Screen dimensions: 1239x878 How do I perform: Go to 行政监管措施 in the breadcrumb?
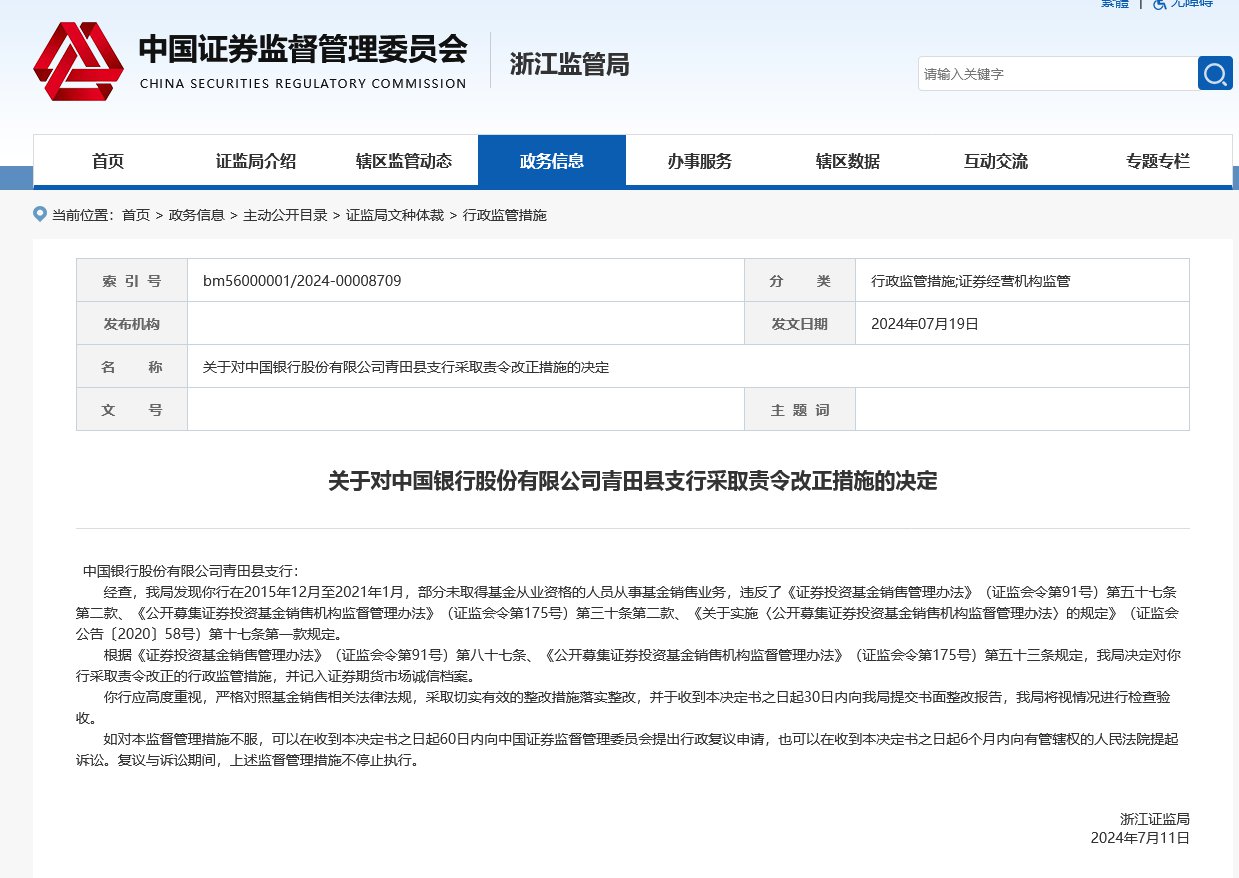(x=505, y=215)
